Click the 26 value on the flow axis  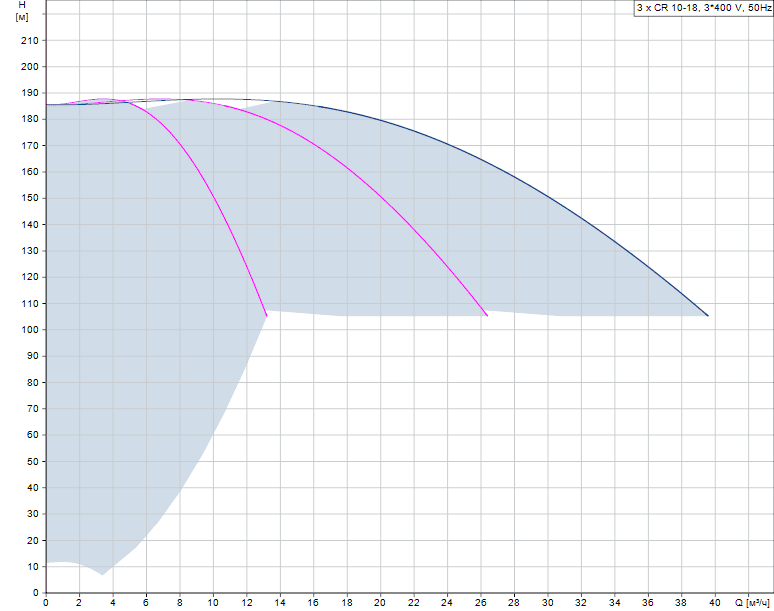pyautogui.click(x=481, y=603)
